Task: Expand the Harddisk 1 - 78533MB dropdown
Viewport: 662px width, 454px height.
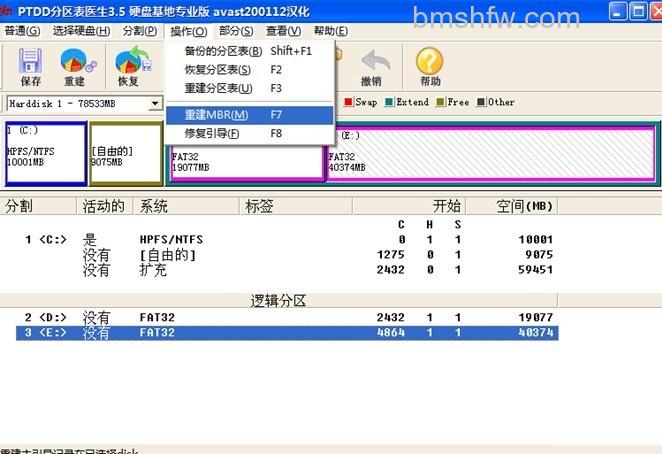Action: (x=155, y=103)
